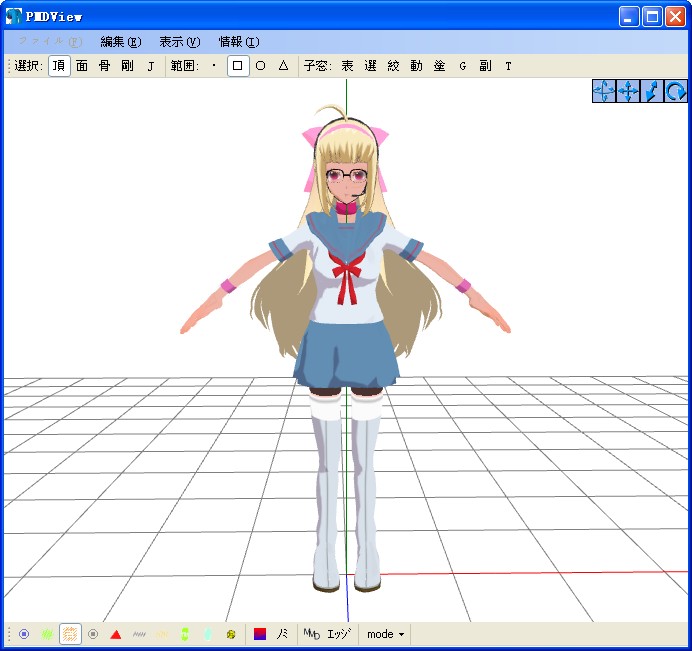Maximize the PMDView window
This screenshot has width=692, height=651.
click(x=652, y=17)
